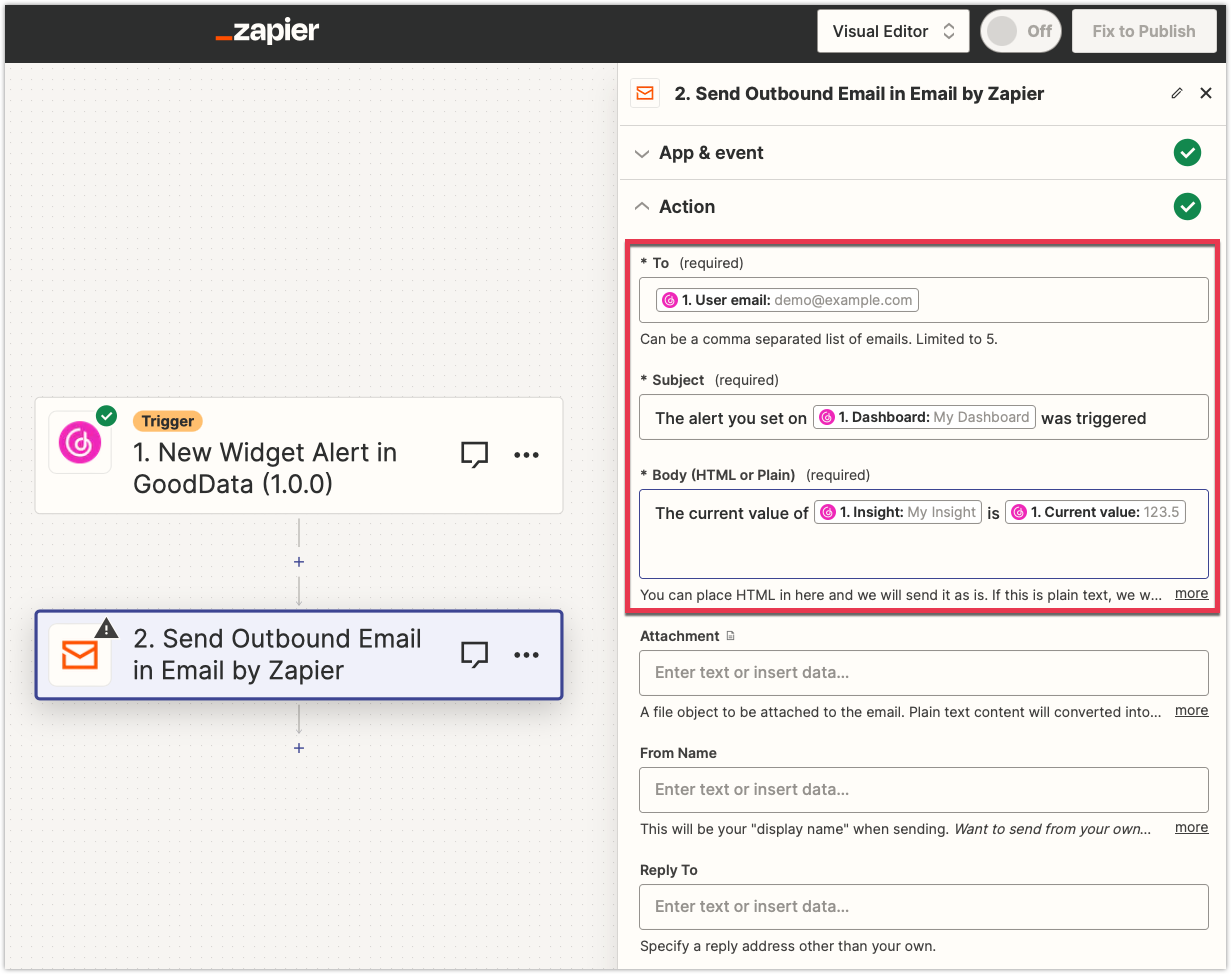Click the green check on trigger step
1231x974 pixels.
106,415
